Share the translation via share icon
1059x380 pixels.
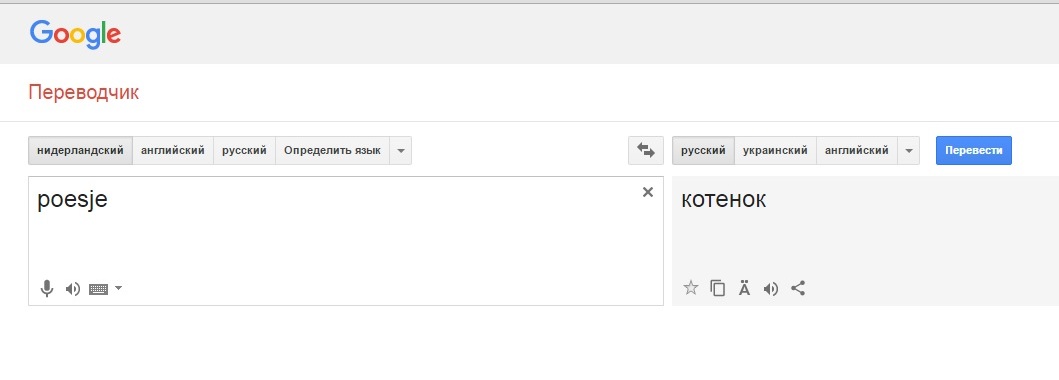pyautogui.click(x=798, y=288)
